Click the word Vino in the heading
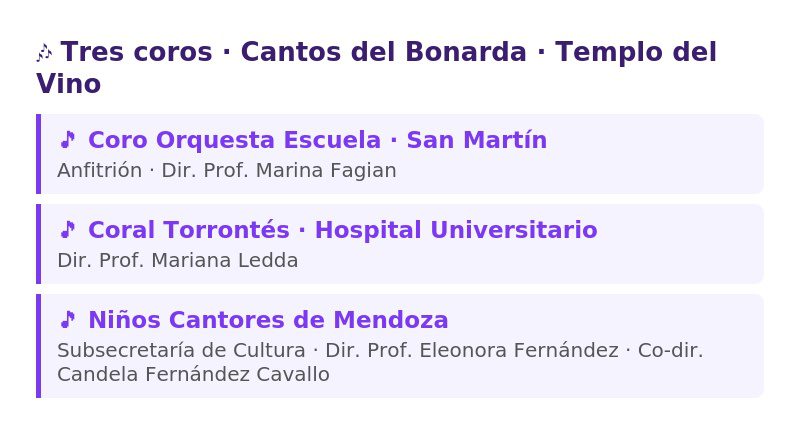 [68, 84]
